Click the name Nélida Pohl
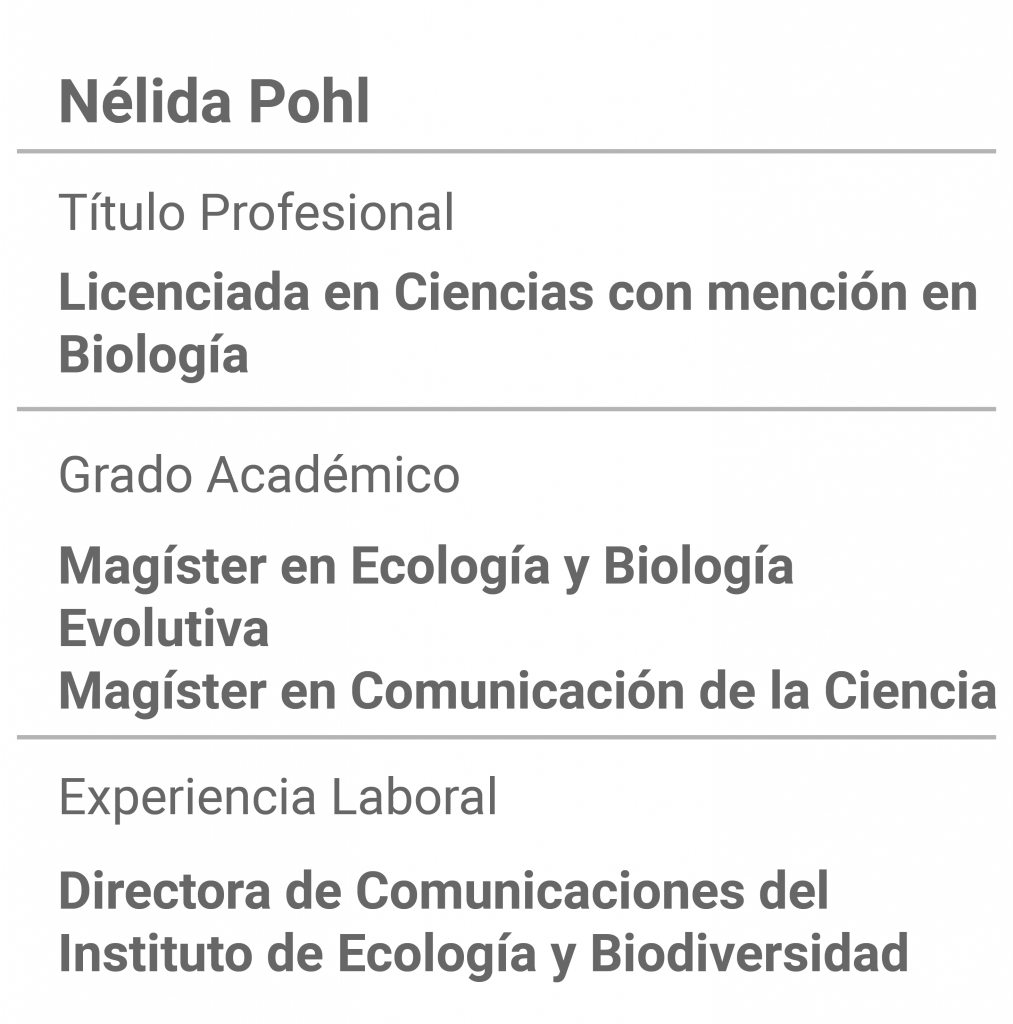The height and width of the screenshot is (1024, 1013). [x=214, y=101]
